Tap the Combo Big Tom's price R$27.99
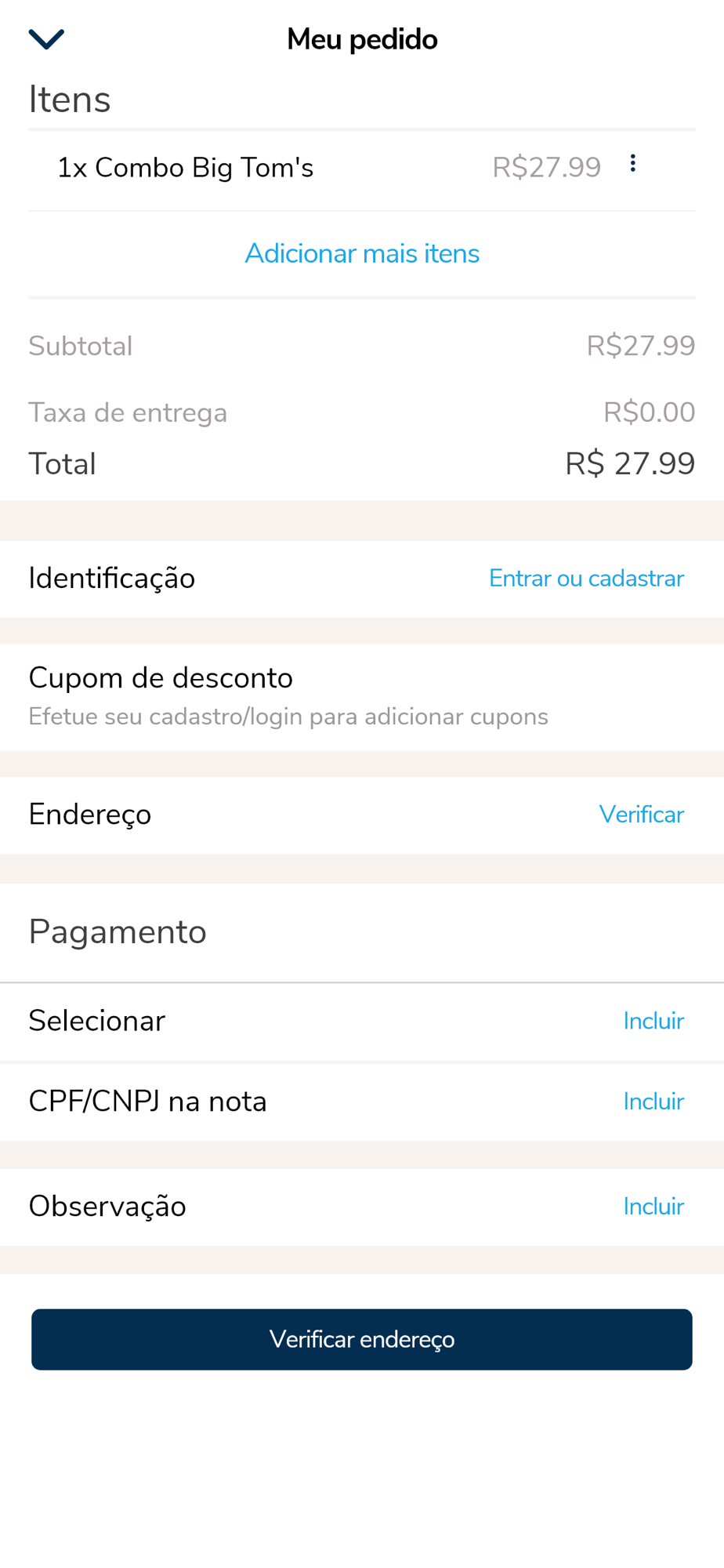Screen dimensions: 724x1568 click(x=547, y=168)
